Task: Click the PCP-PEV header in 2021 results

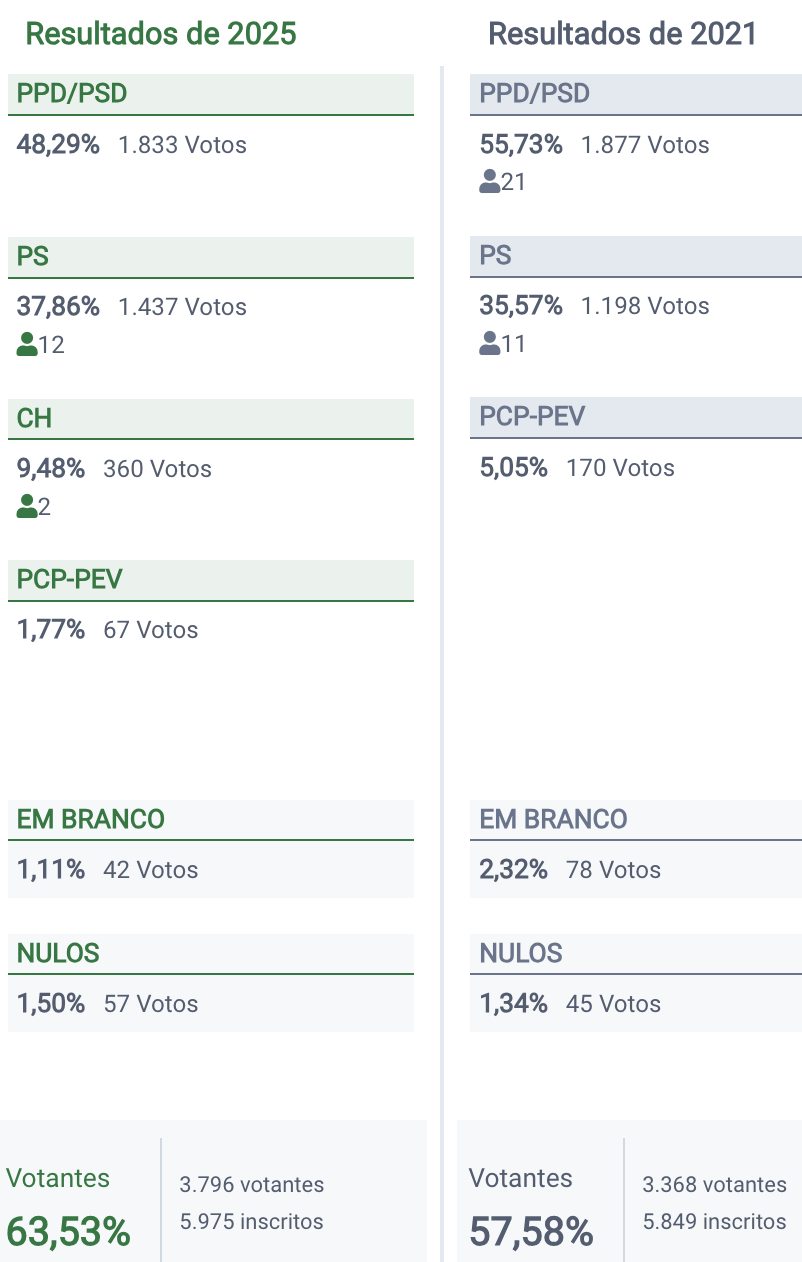Action: click(x=532, y=417)
